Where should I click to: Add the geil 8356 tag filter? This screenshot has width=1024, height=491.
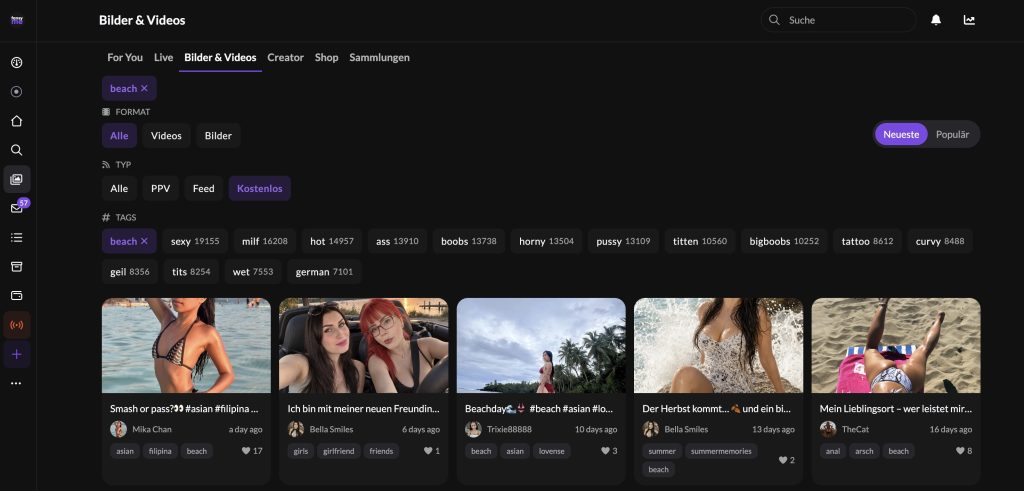[130, 272]
